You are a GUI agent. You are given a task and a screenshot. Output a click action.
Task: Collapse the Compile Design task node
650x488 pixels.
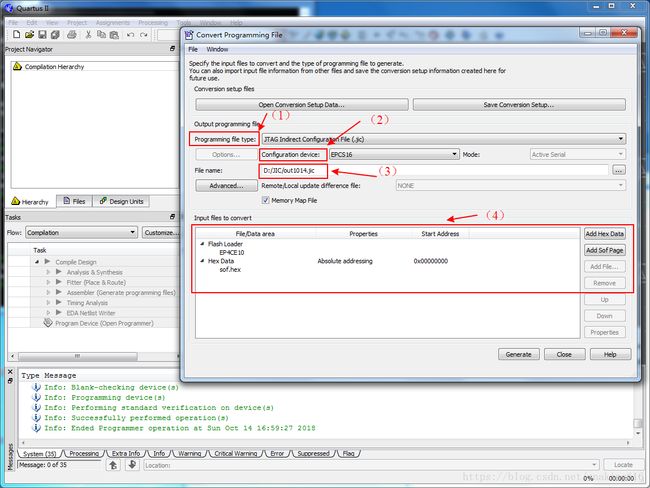37,262
